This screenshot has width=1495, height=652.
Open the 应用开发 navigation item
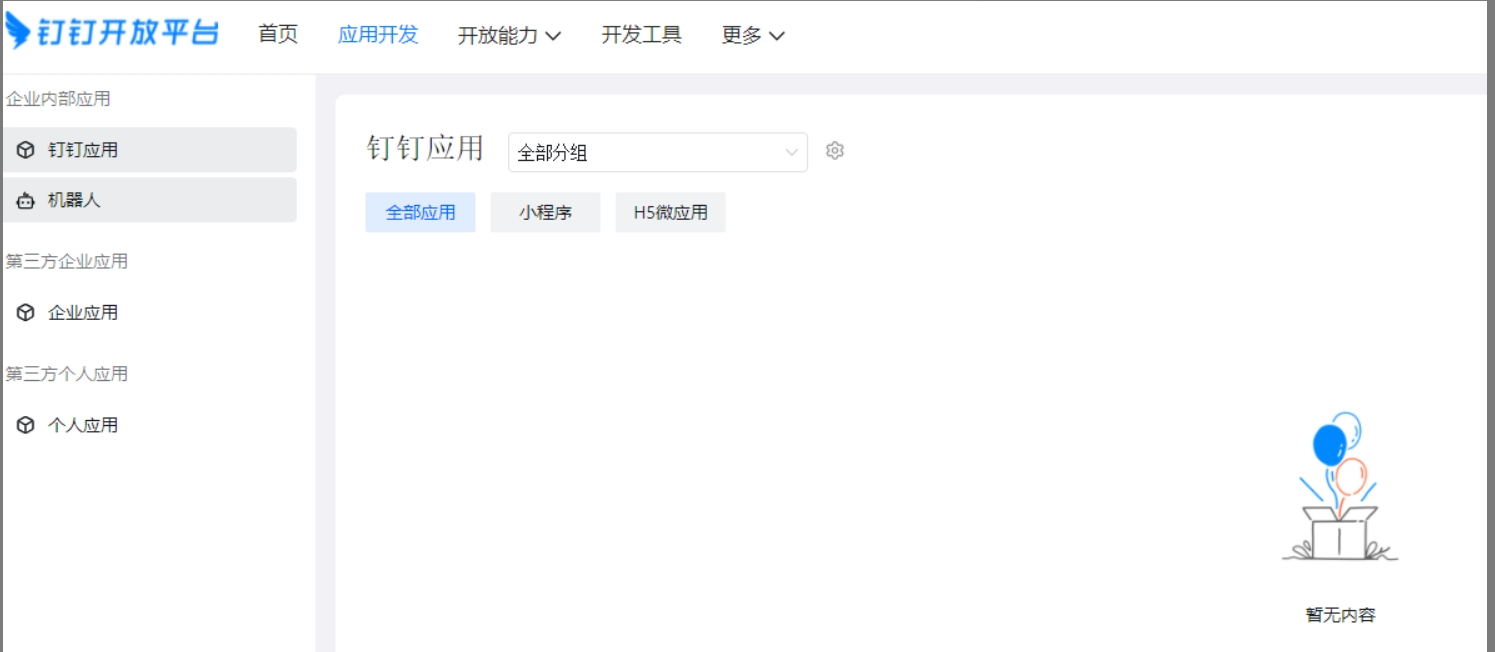[378, 34]
